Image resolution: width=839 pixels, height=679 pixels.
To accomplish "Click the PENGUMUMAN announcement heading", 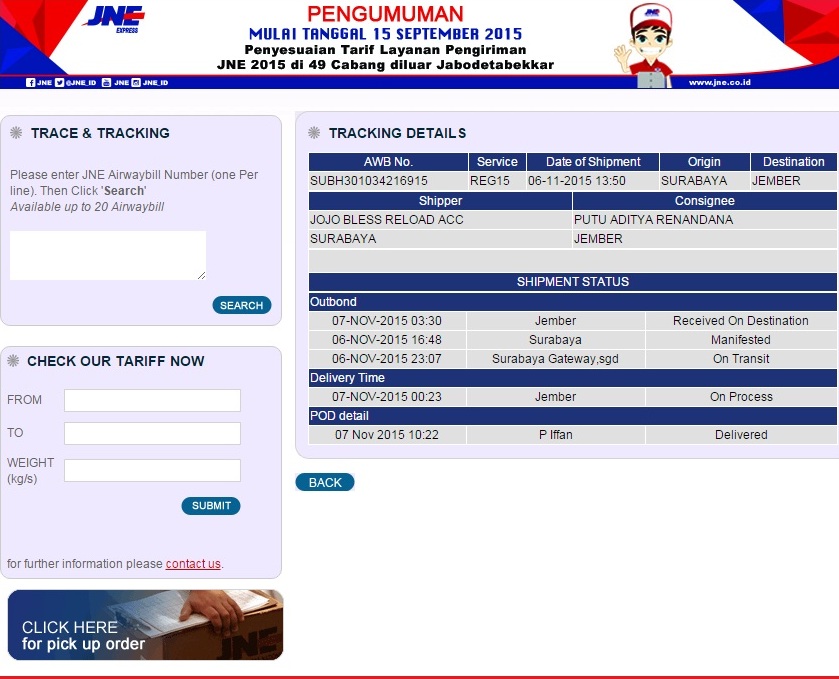I will [x=385, y=14].
